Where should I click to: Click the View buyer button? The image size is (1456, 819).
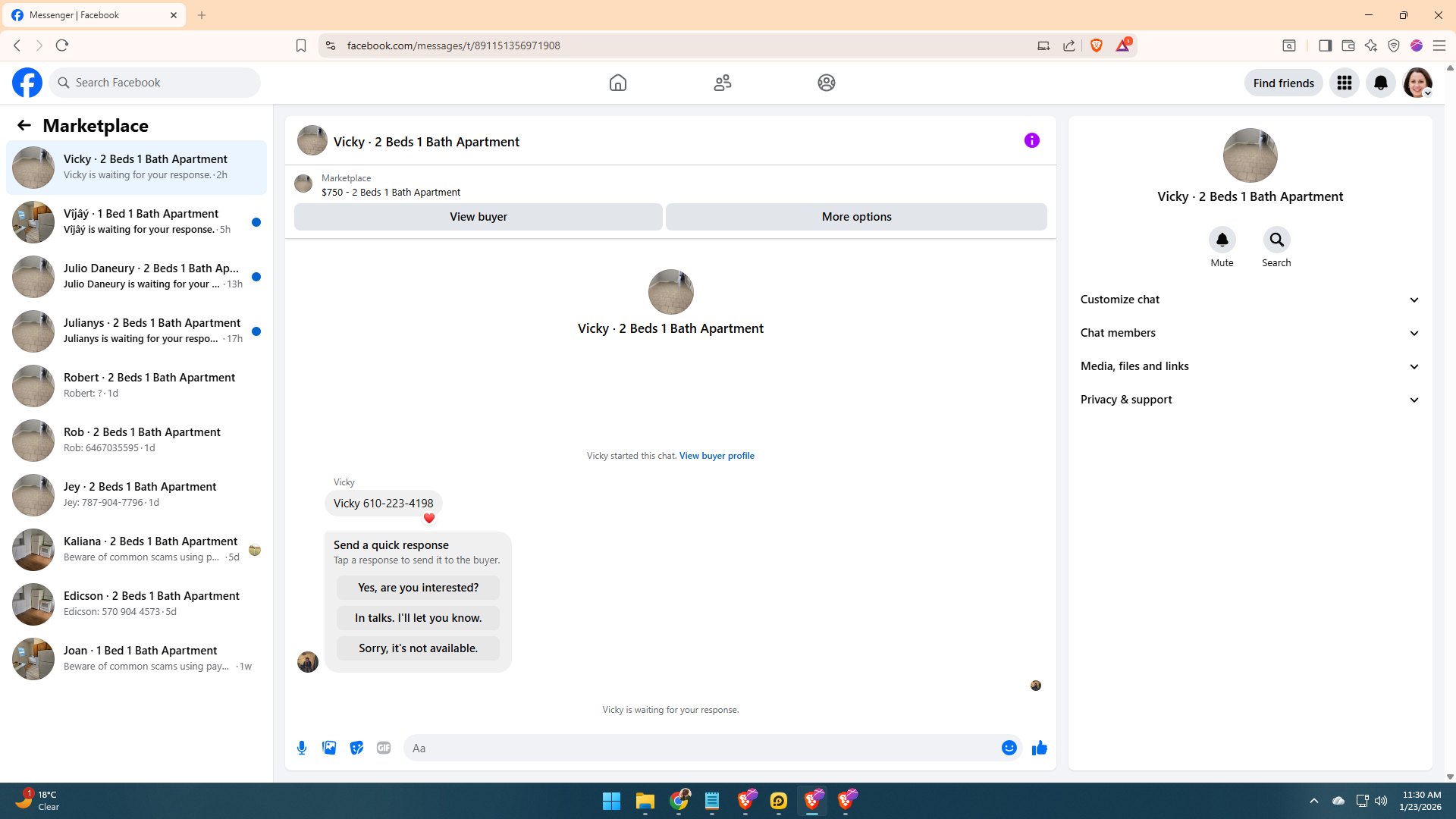tap(478, 217)
